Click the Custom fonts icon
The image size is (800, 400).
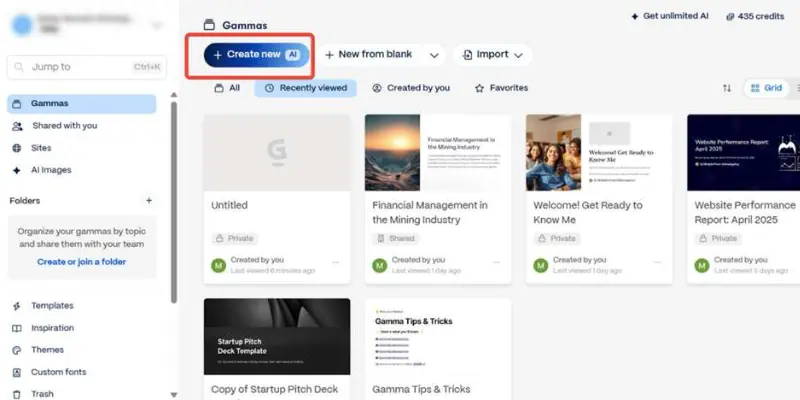point(17,372)
